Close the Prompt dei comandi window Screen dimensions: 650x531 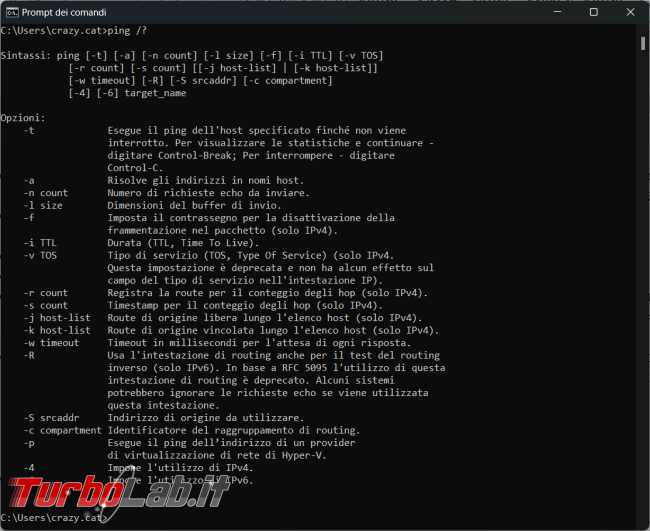click(631, 12)
